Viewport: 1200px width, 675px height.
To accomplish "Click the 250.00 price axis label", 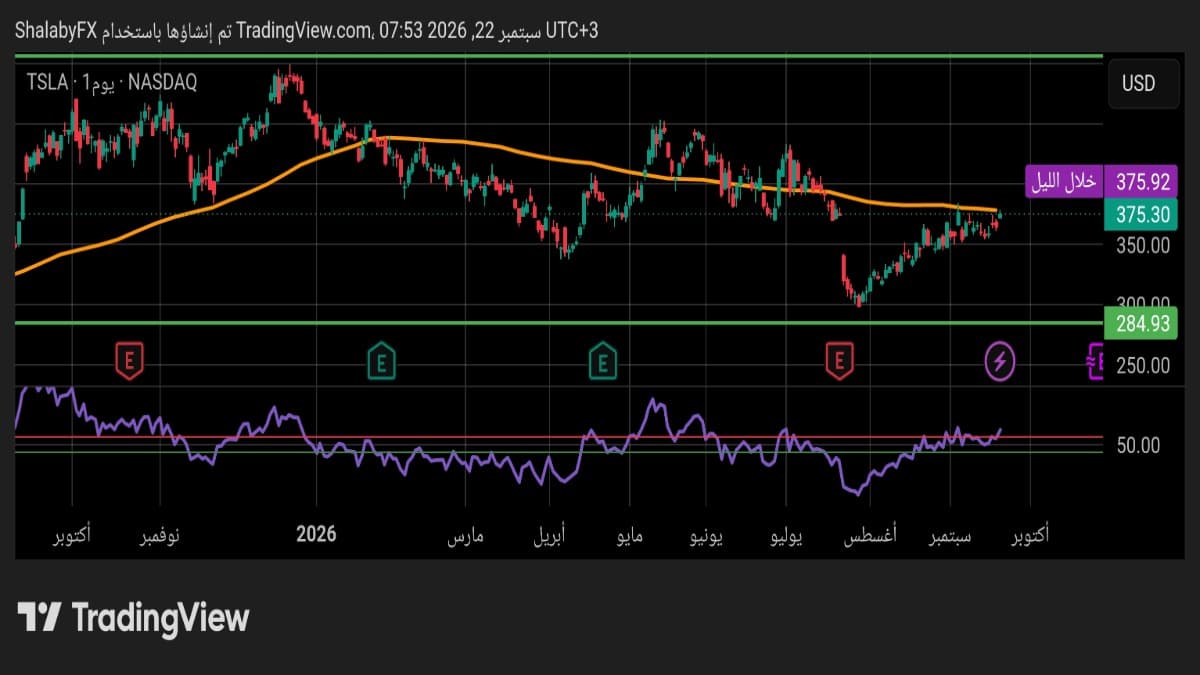I will coord(1143,366).
